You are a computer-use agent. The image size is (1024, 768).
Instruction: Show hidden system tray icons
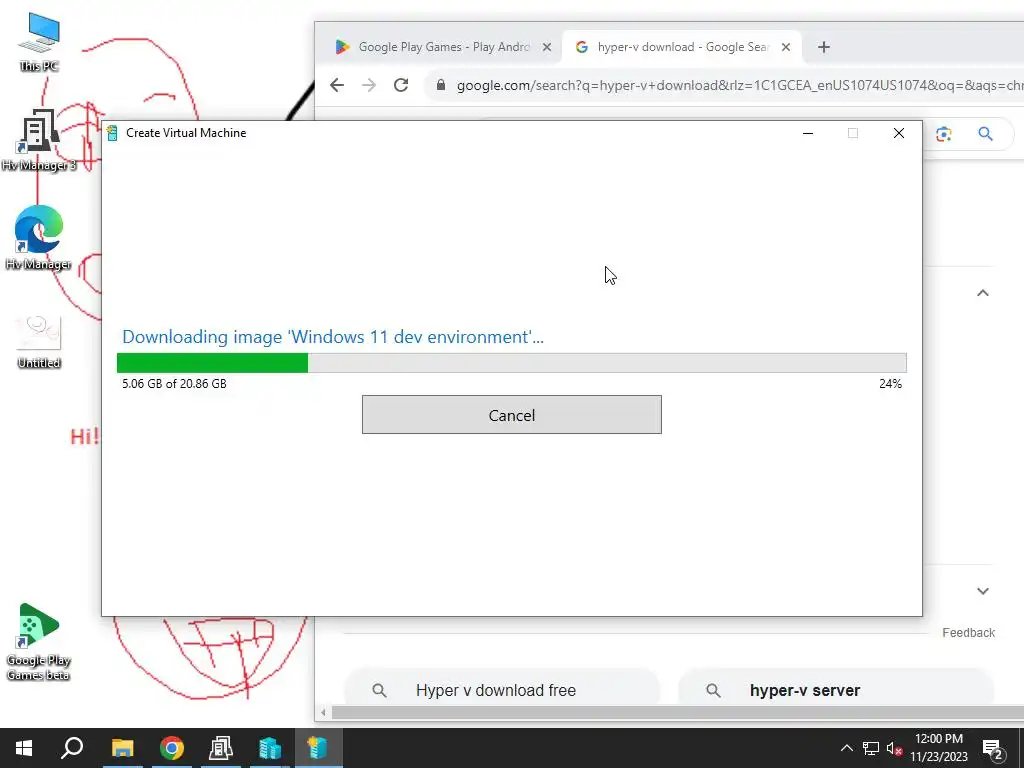[846, 748]
